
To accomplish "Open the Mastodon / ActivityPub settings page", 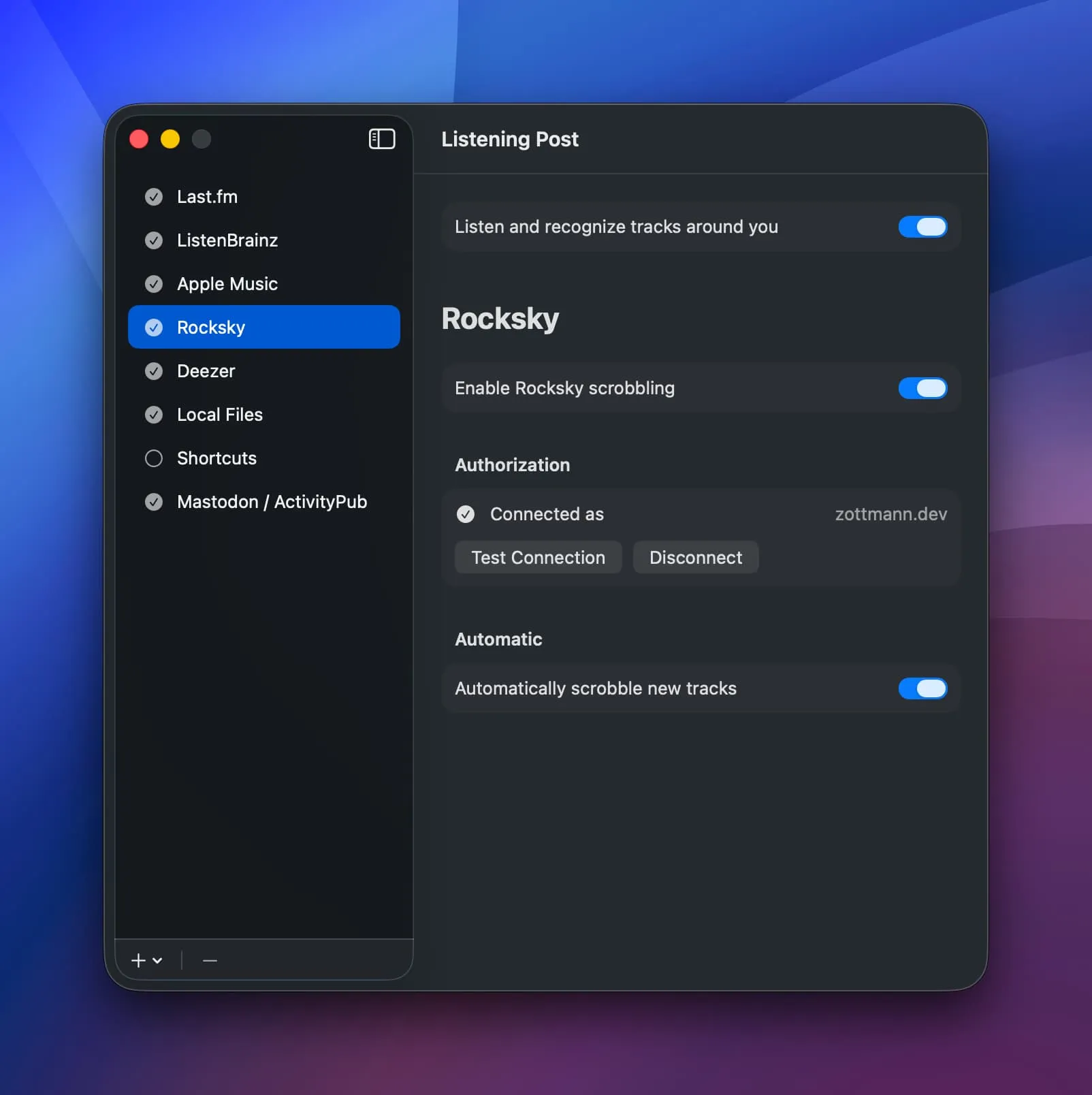I will coord(272,502).
